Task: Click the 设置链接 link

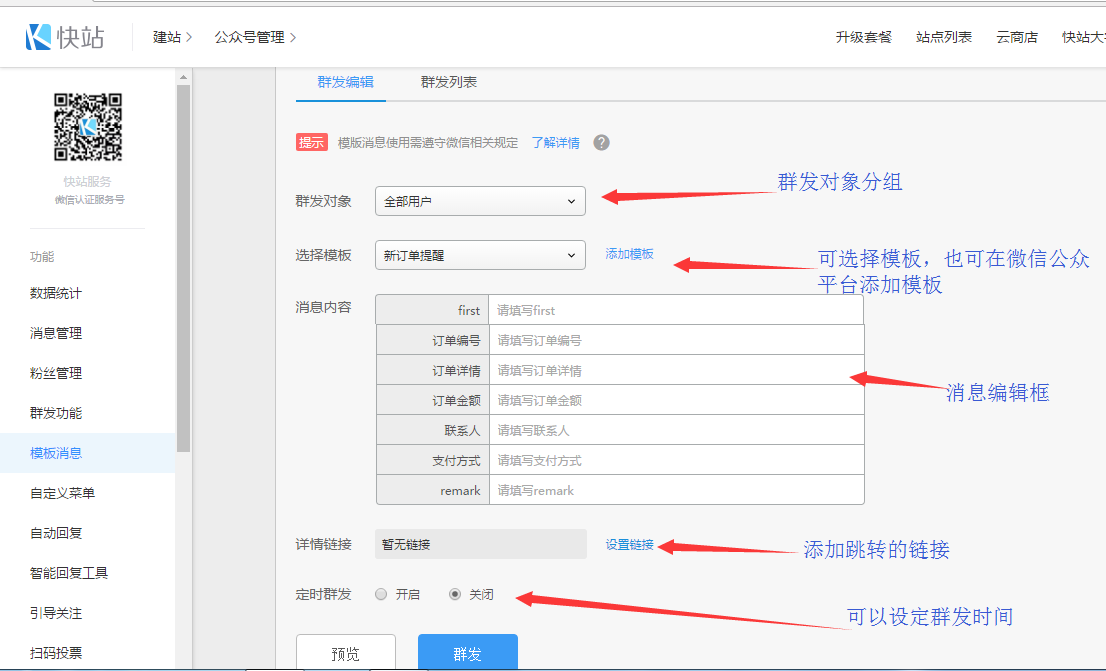Action: 629,545
